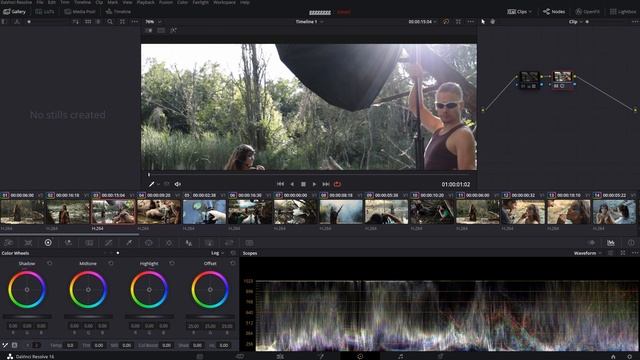Screen dimensions: 640x360
Task: Open the Camera Raw palette
Action: click(x=9, y=243)
